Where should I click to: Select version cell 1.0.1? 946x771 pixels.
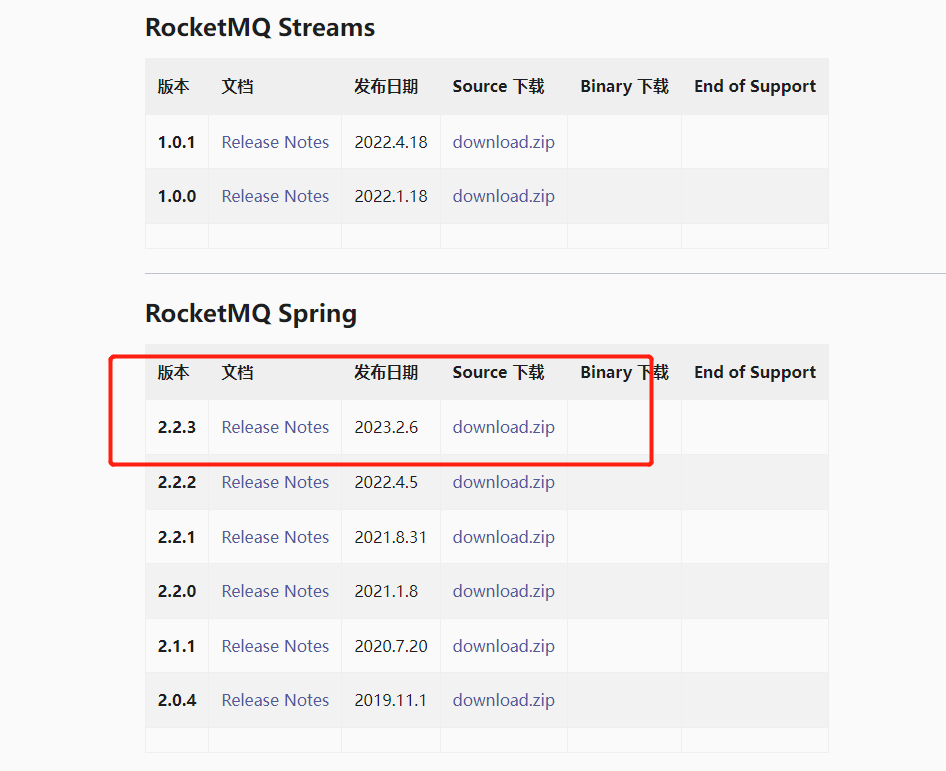point(176,142)
